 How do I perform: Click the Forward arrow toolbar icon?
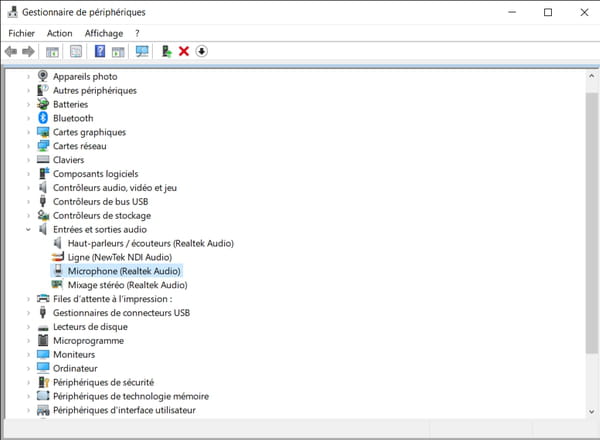coord(28,51)
